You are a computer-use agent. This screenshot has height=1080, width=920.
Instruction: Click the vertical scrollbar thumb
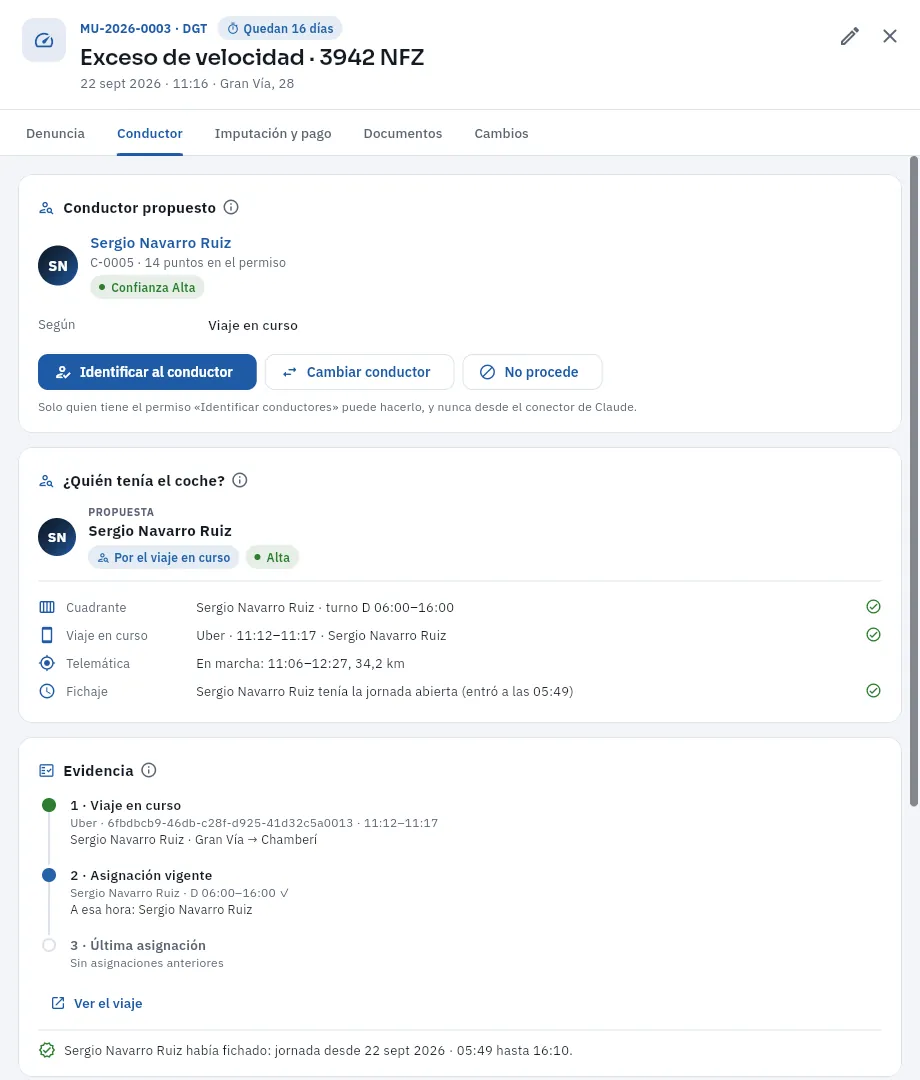pos(914,481)
